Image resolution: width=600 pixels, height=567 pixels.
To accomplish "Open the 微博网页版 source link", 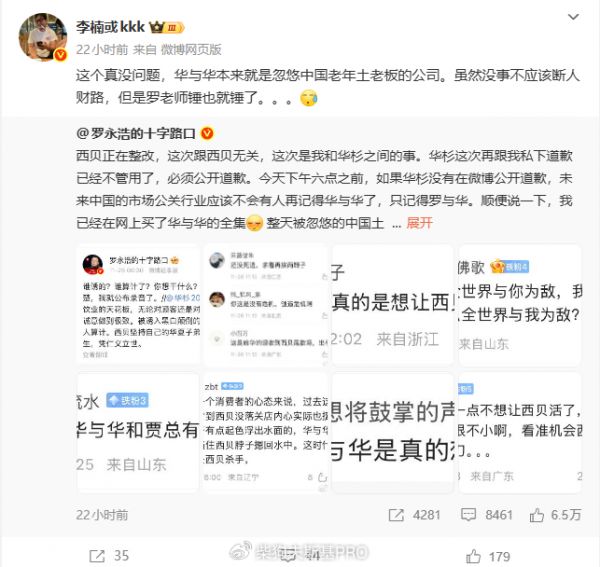I will pos(191,49).
